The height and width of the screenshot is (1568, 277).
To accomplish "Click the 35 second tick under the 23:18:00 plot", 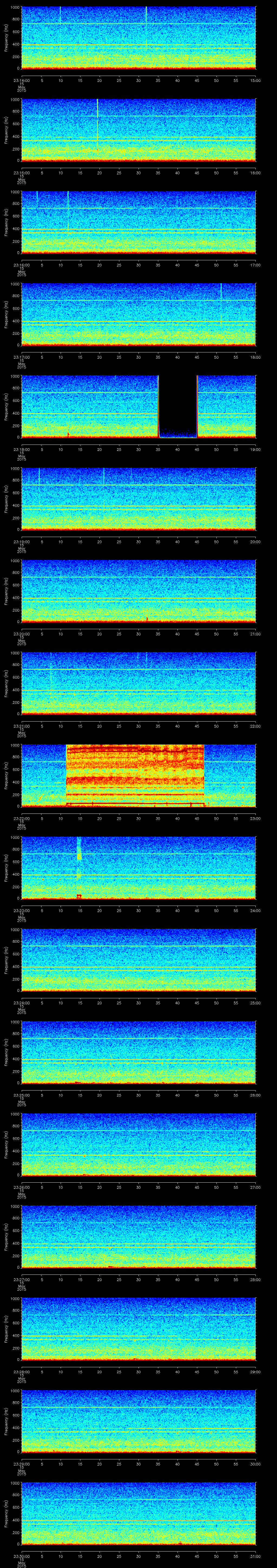I will (x=158, y=449).
